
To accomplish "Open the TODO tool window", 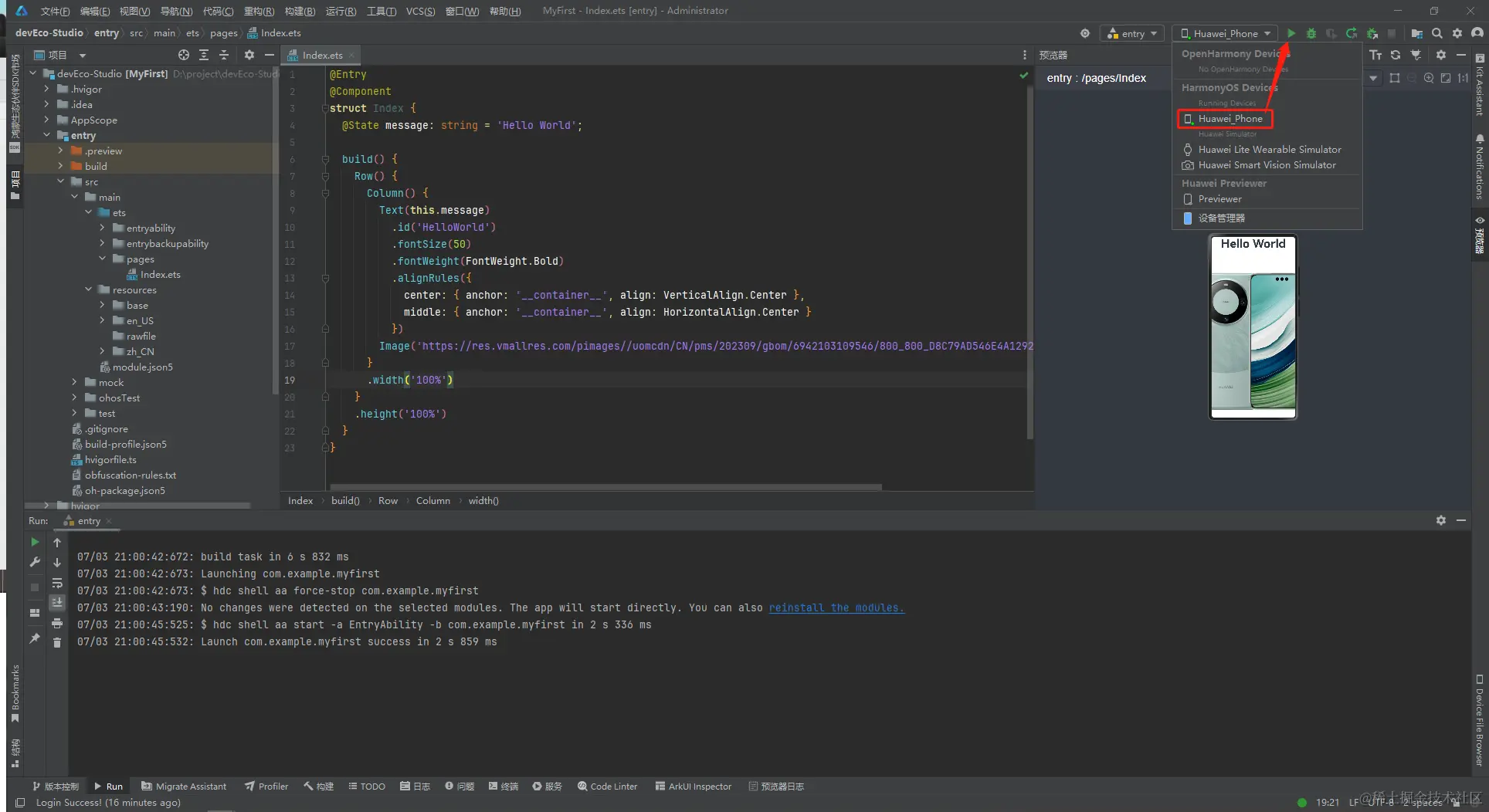I will click(x=367, y=787).
